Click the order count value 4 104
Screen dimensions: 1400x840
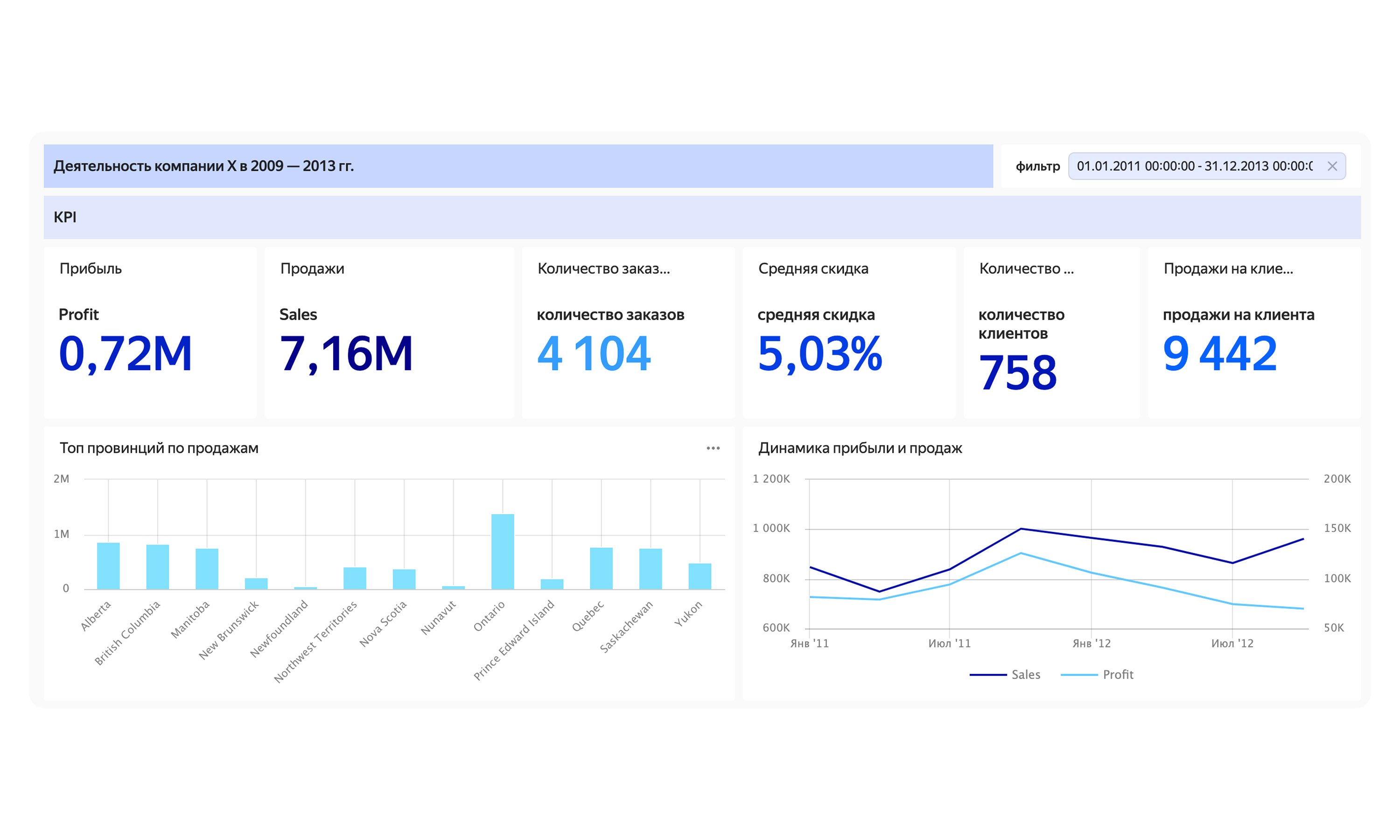[x=594, y=353]
